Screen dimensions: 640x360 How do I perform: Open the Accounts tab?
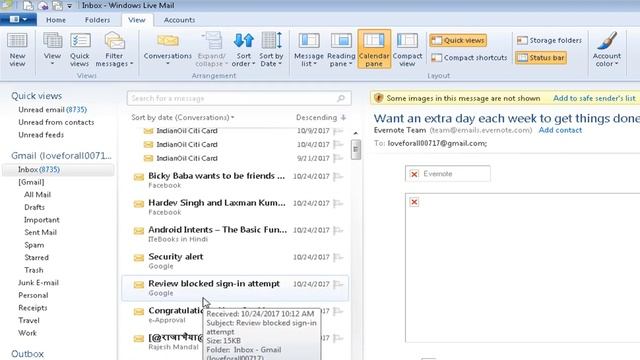coord(179,20)
